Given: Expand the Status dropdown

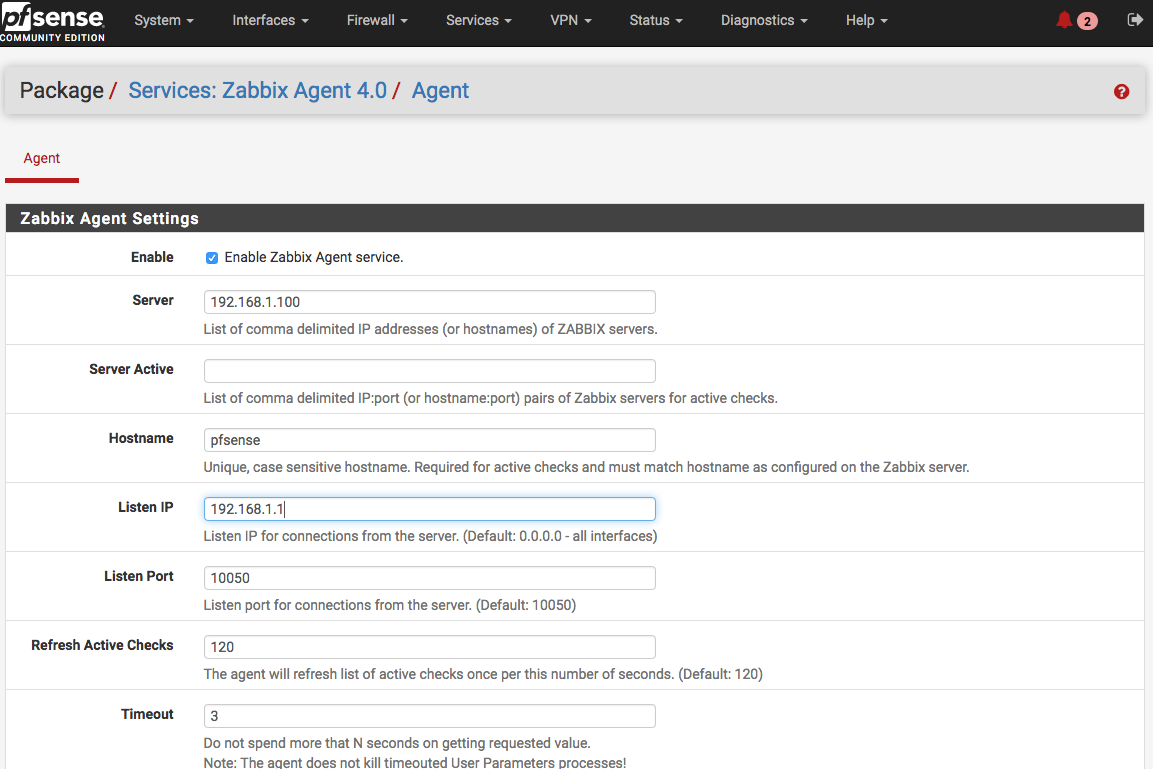Looking at the screenshot, I should click(655, 20).
